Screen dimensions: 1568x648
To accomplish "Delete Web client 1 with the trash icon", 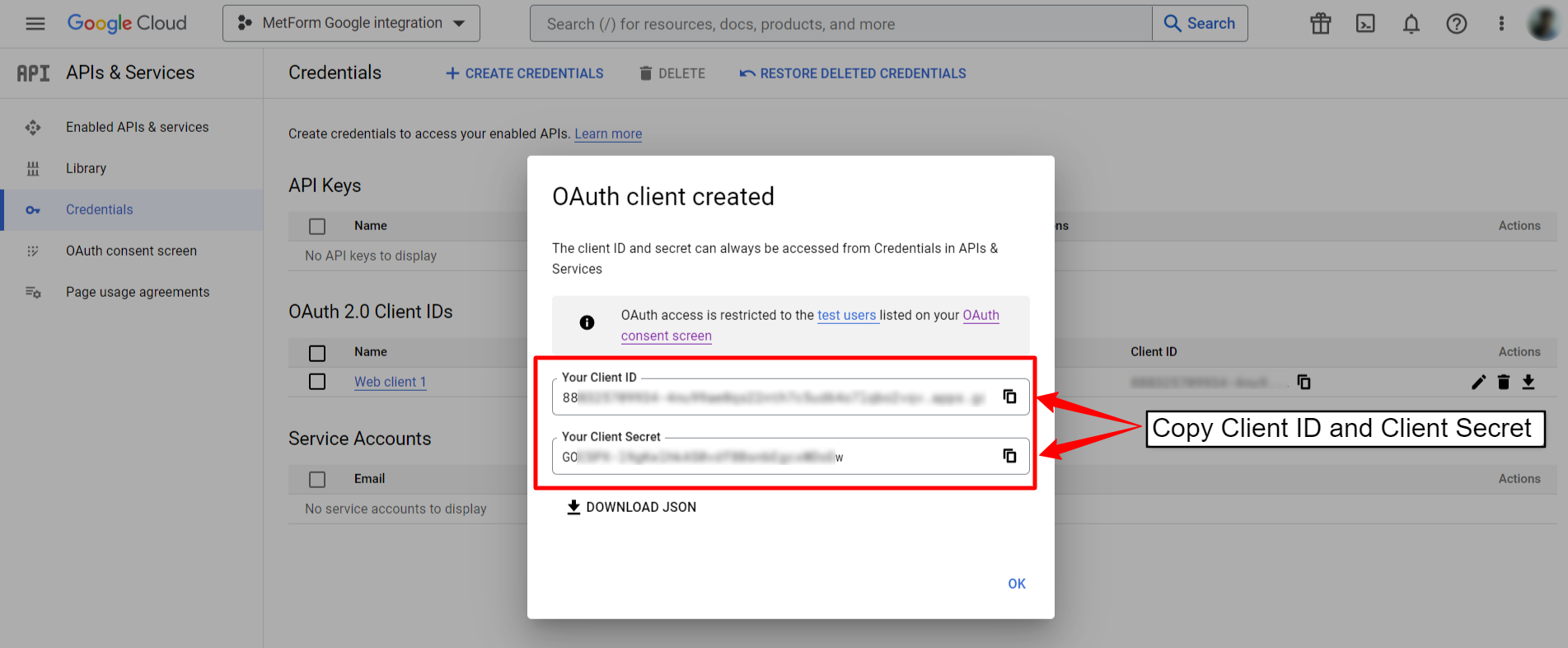I will (1504, 382).
